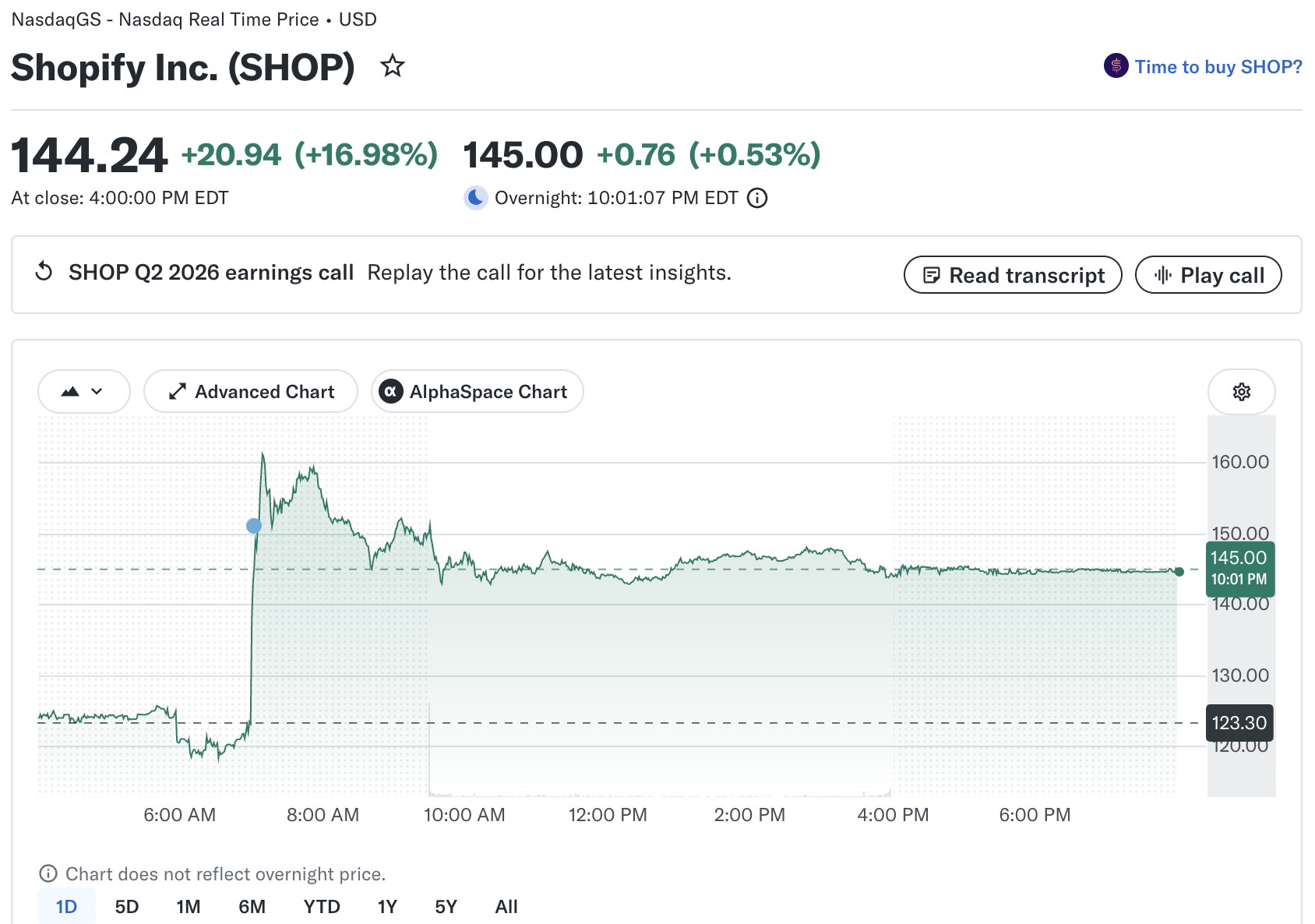The height and width of the screenshot is (924, 1315).
Task: Switch to the 6M time range
Action: [x=252, y=907]
